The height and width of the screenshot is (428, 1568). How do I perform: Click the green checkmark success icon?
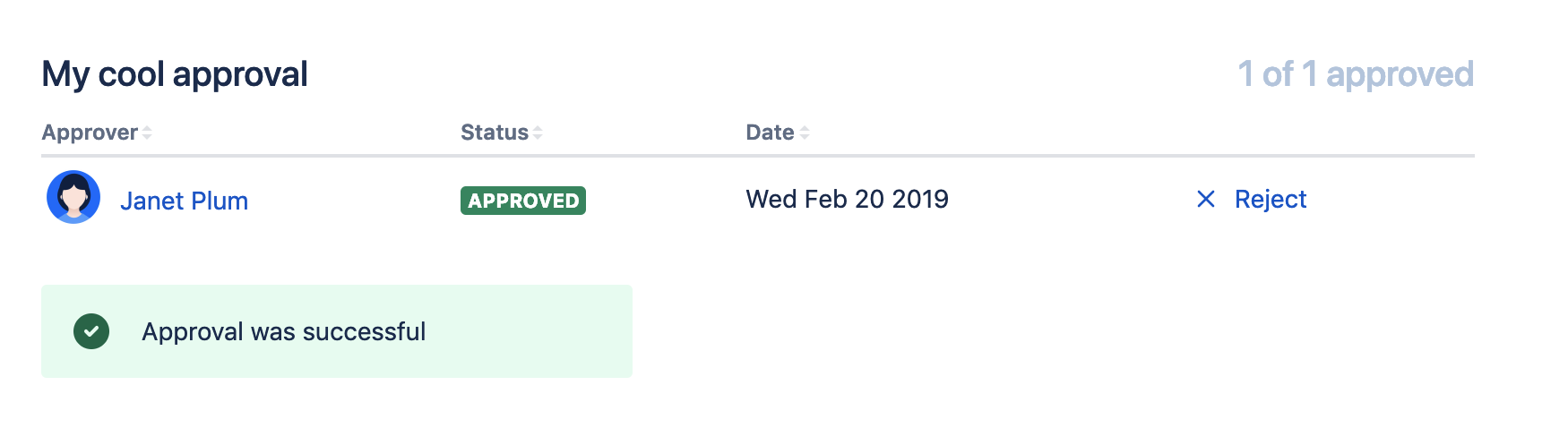coord(91,331)
